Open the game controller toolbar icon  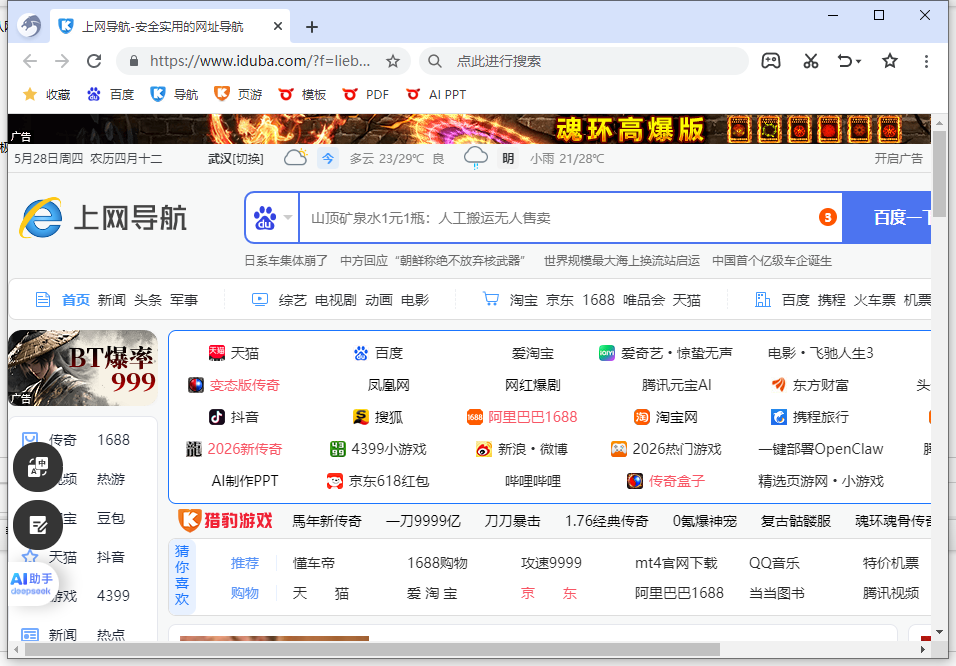coord(771,61)
